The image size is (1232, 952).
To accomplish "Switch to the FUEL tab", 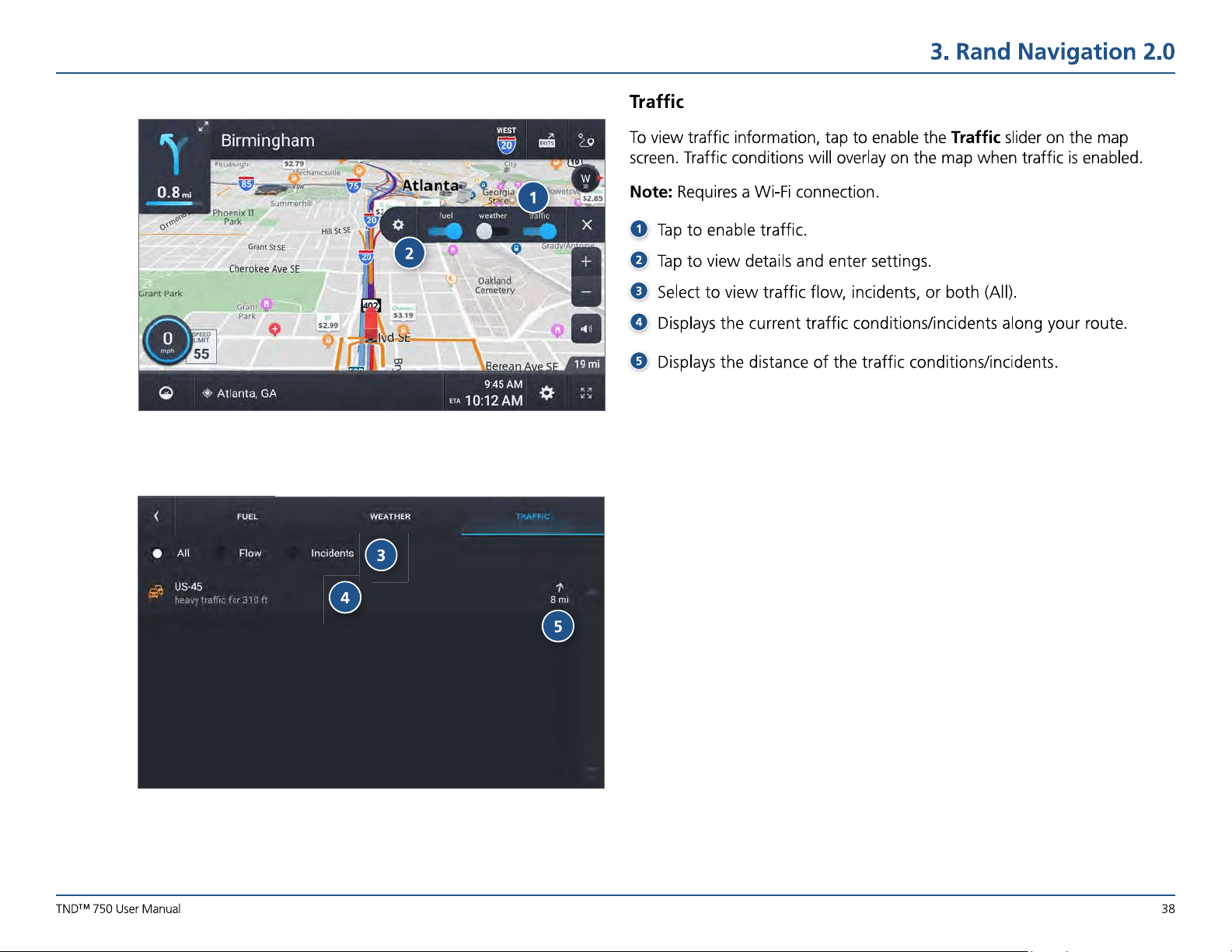I will (x=247, y=517).
